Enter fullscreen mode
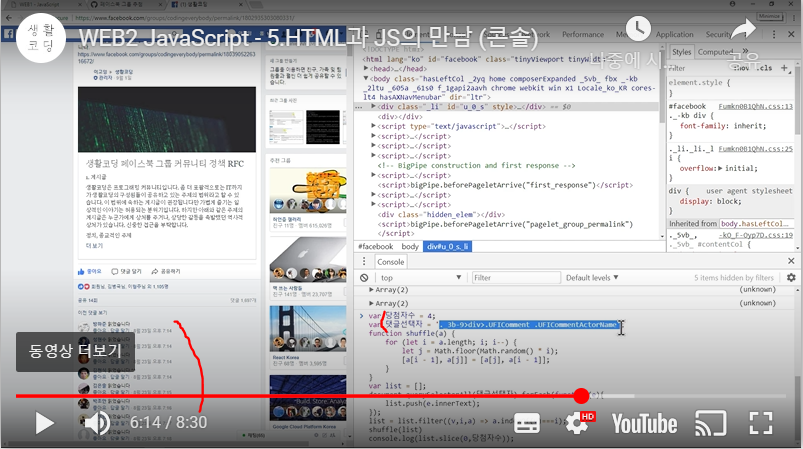 tap(760, 423)
